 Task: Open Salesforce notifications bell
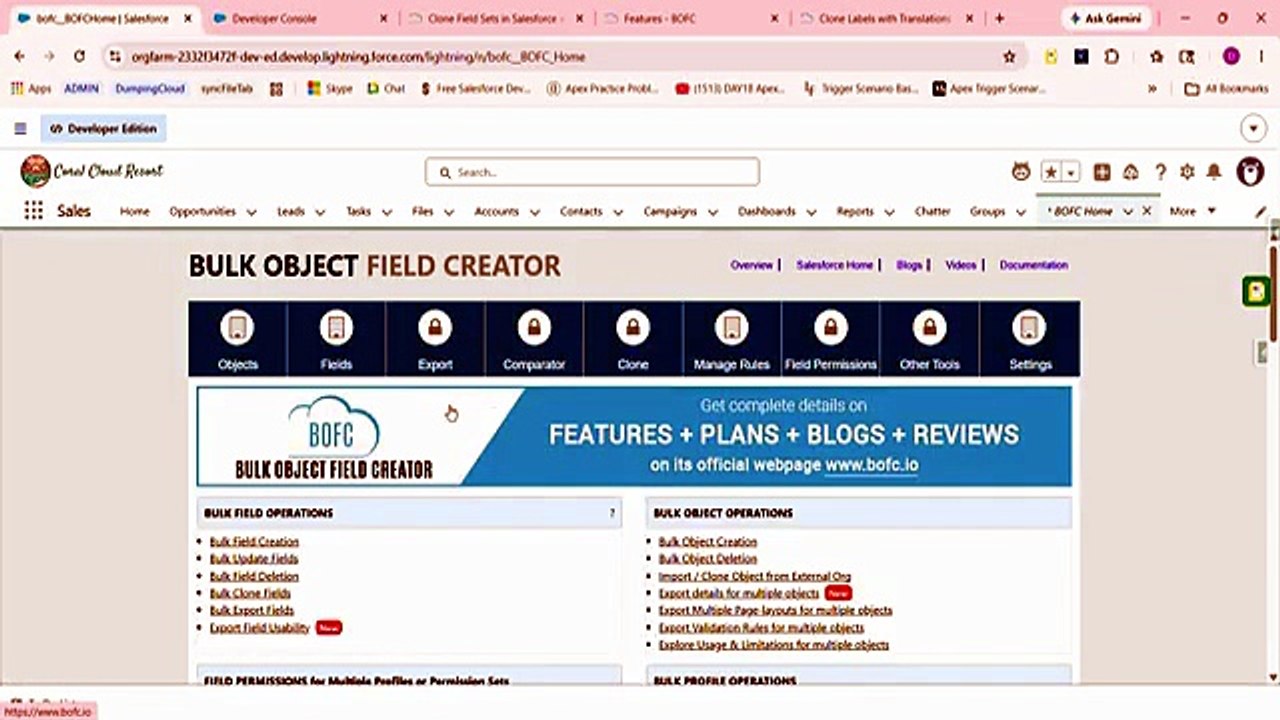click(1214, 172)
